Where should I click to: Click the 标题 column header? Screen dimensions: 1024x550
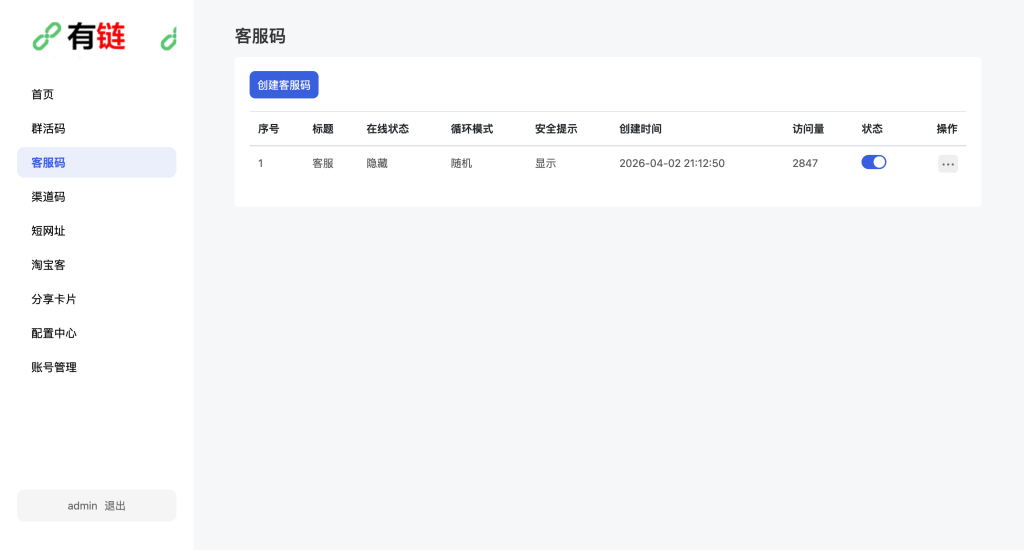[323, 129]
